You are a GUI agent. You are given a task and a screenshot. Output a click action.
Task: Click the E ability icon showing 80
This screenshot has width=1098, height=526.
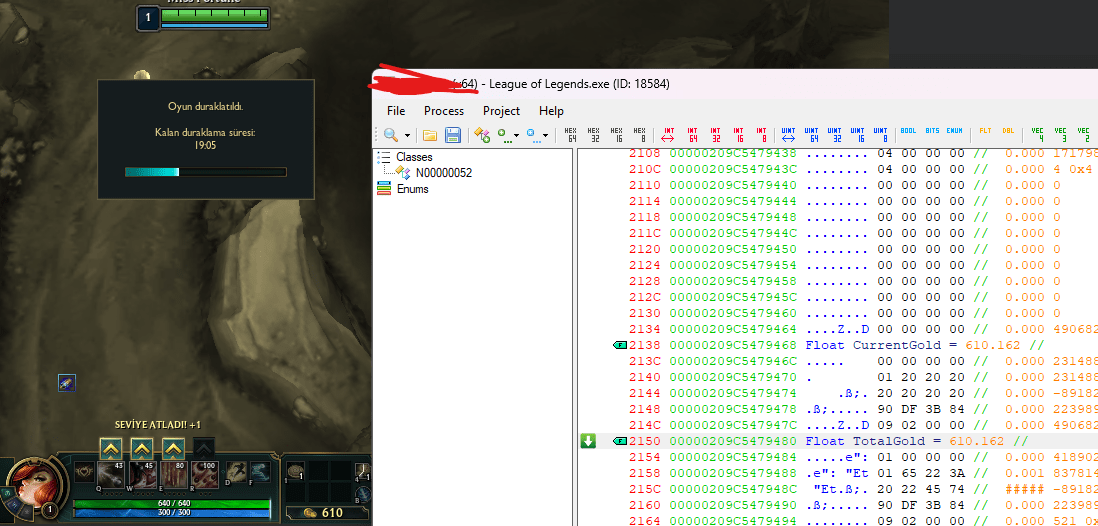[174, 473]
